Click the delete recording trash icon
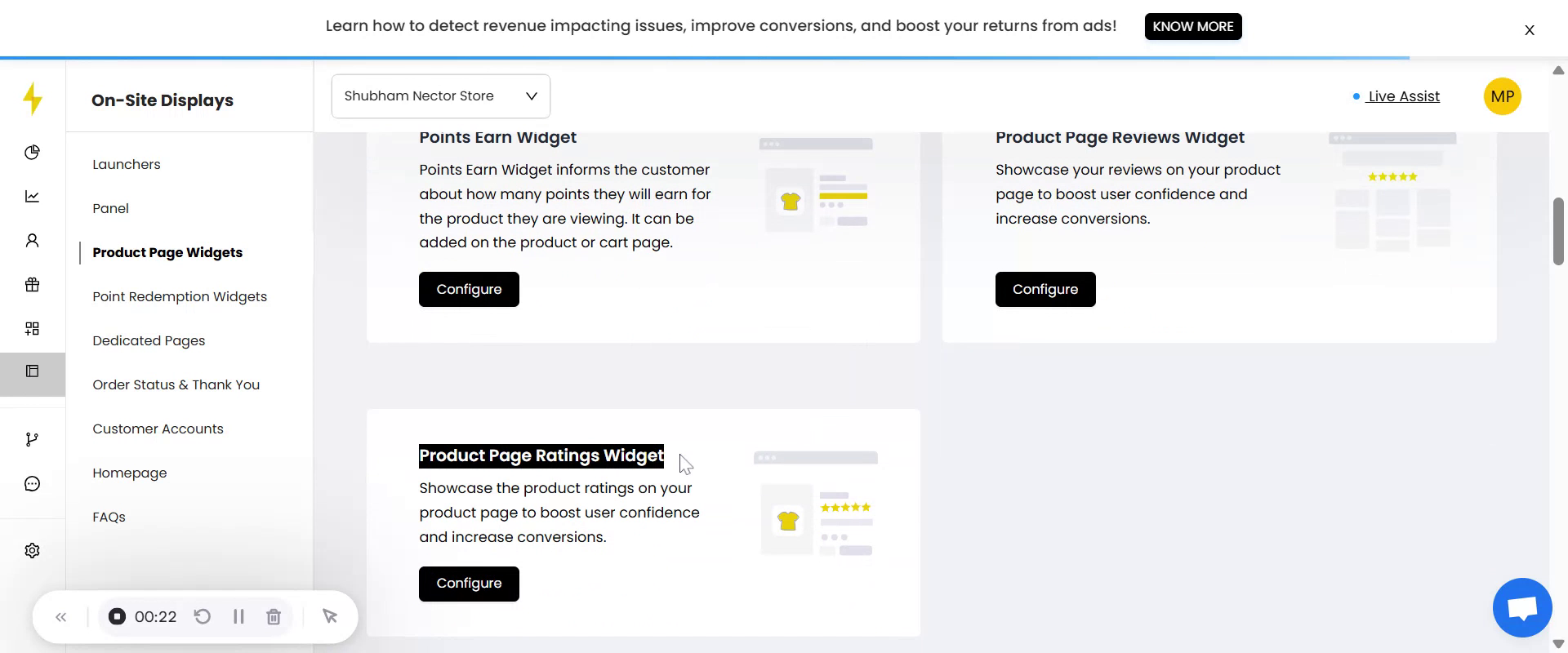 (274, 617)
